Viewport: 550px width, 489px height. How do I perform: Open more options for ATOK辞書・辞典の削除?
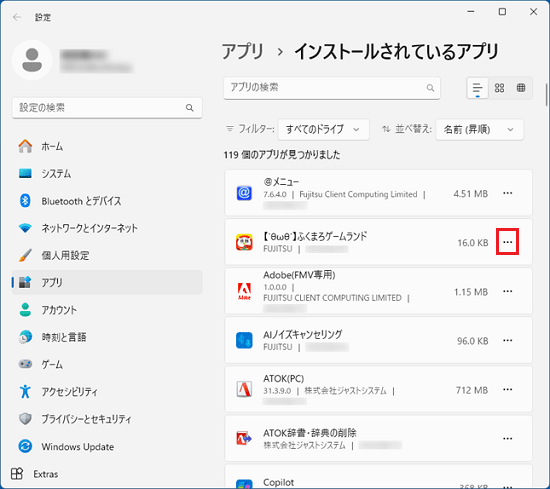[508, 438]
